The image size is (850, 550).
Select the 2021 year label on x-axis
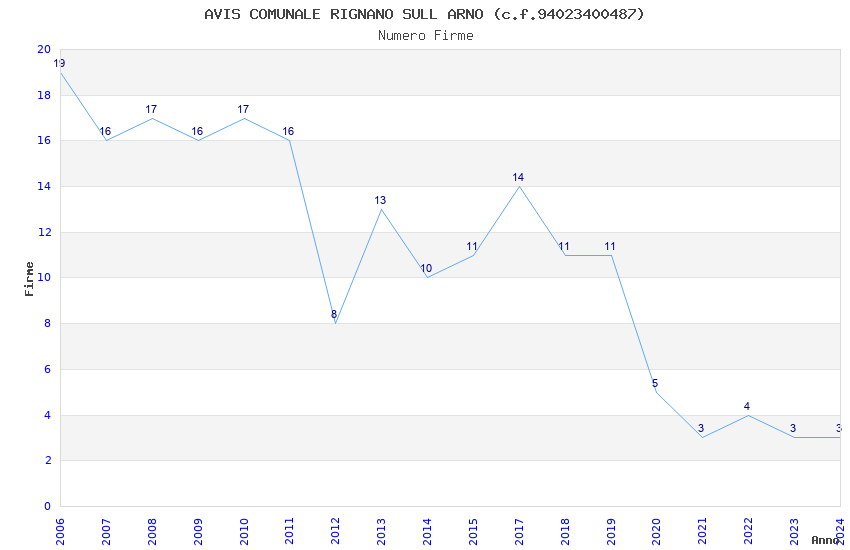click(x=703, y=531)
